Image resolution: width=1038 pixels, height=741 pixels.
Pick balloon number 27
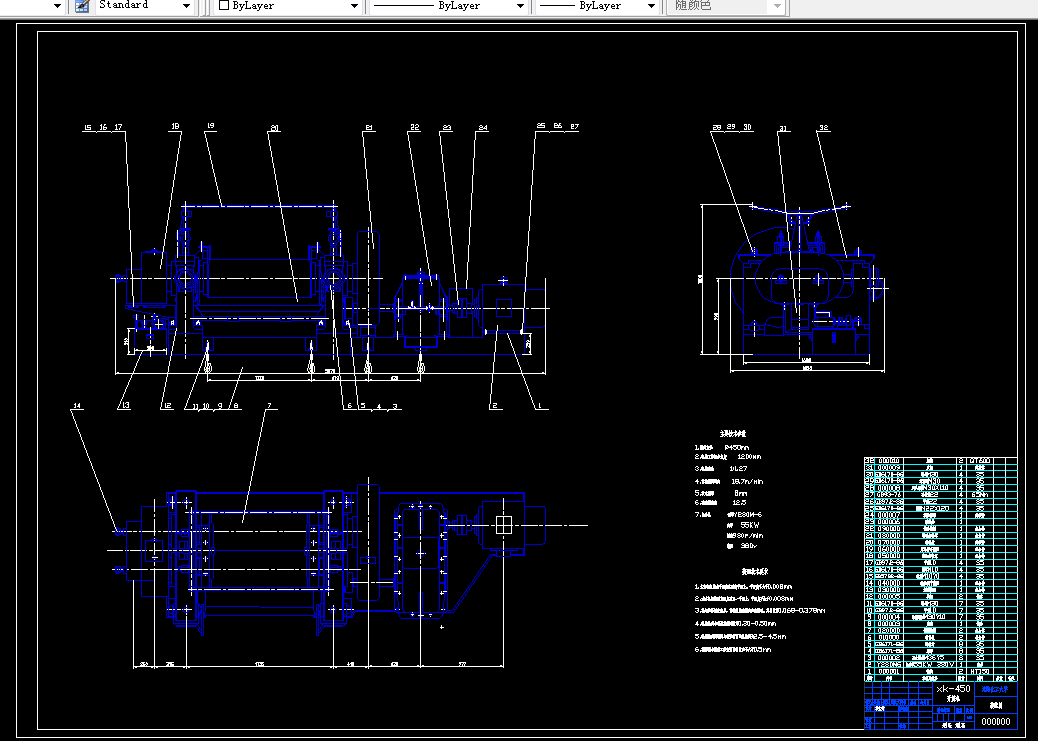pos(574,126)
